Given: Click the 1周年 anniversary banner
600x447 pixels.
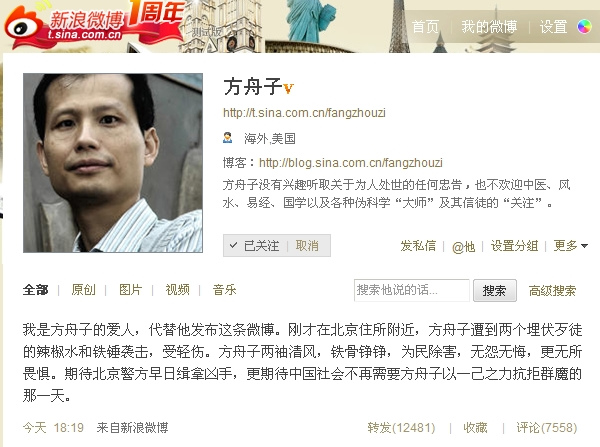Looking at the screenshot, I should pos(156,12).
